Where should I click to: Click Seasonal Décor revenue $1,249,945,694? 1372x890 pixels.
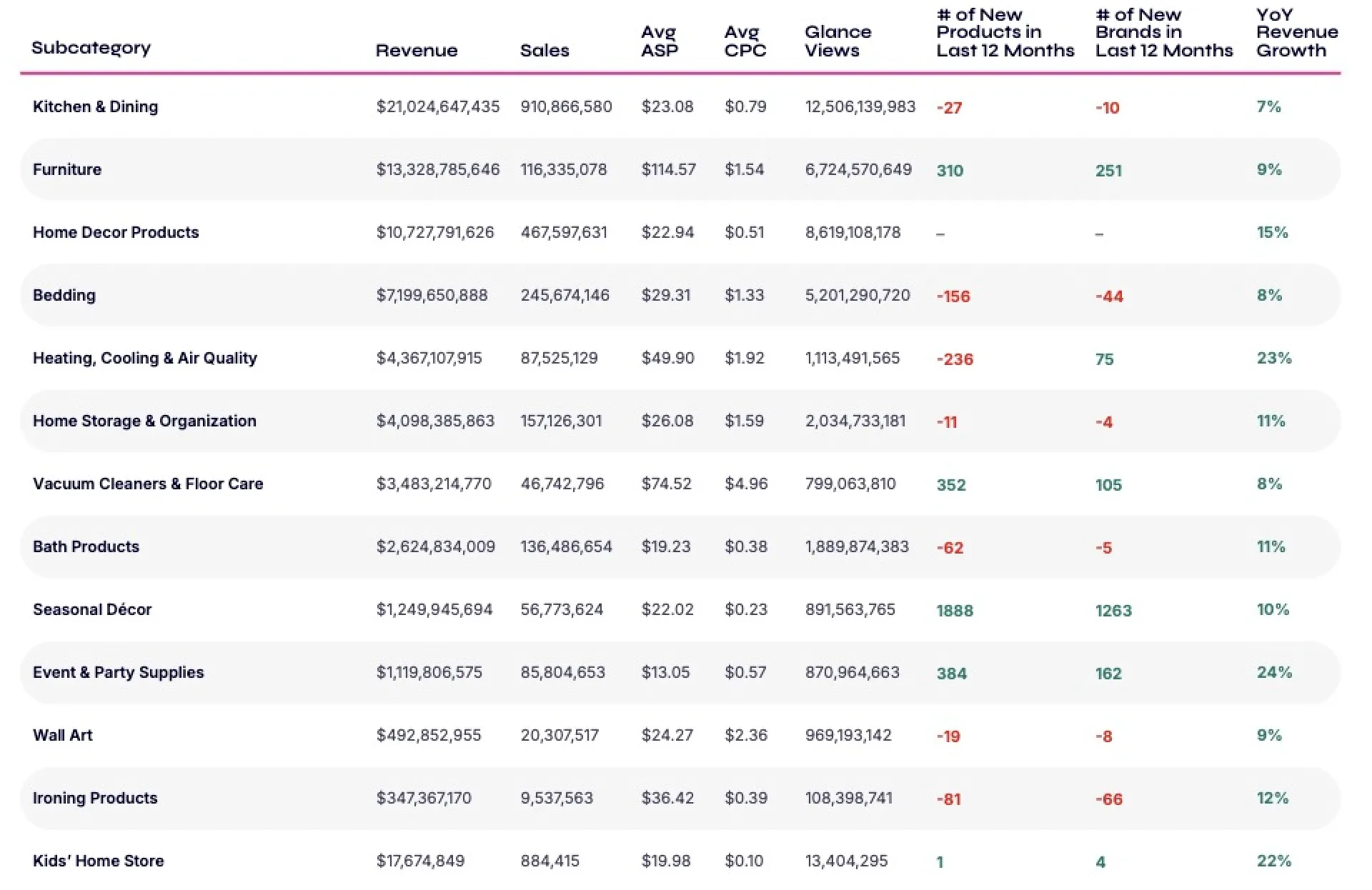click(x=434, y=609)
